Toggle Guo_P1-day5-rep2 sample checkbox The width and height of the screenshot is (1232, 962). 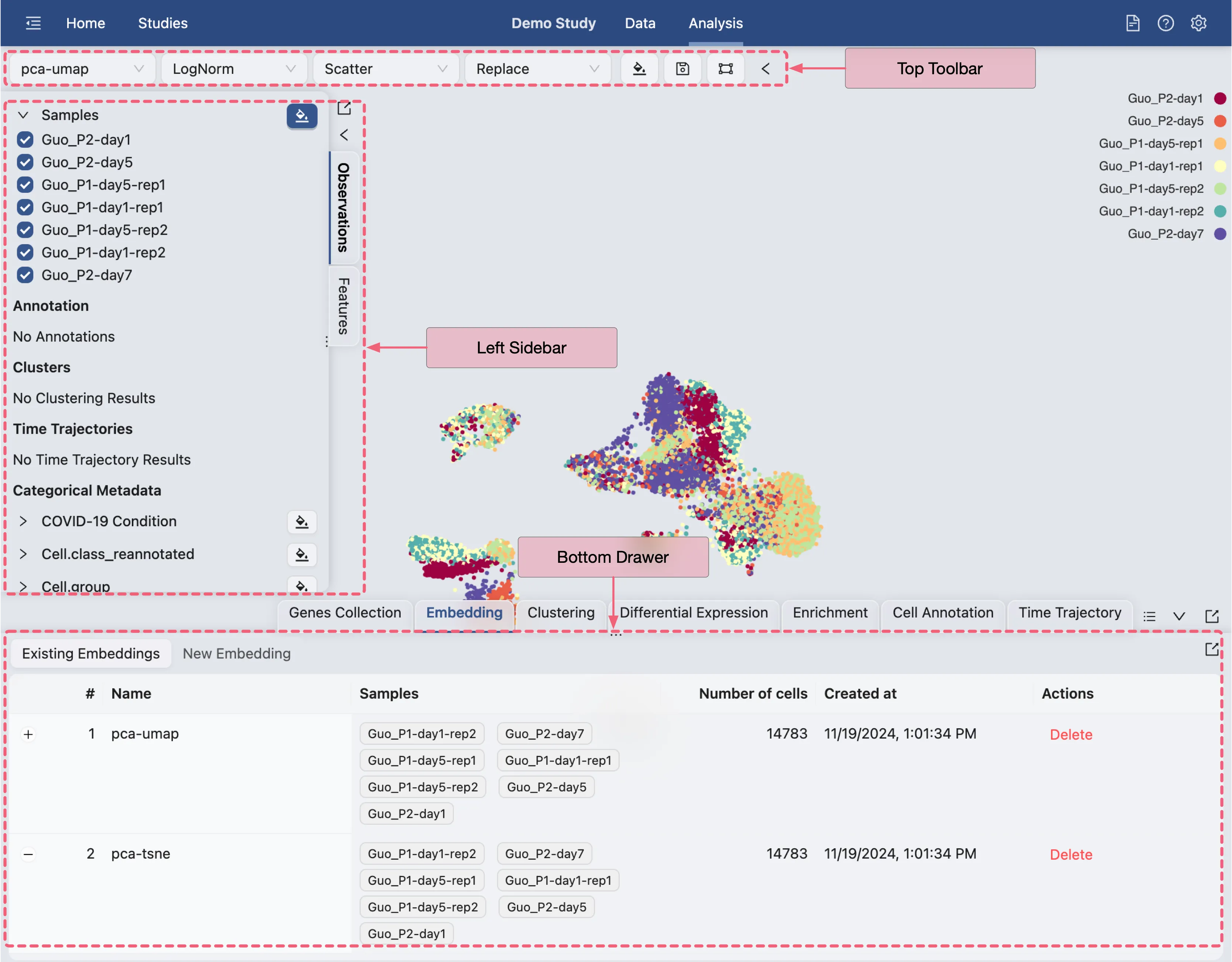coord(25,230)
